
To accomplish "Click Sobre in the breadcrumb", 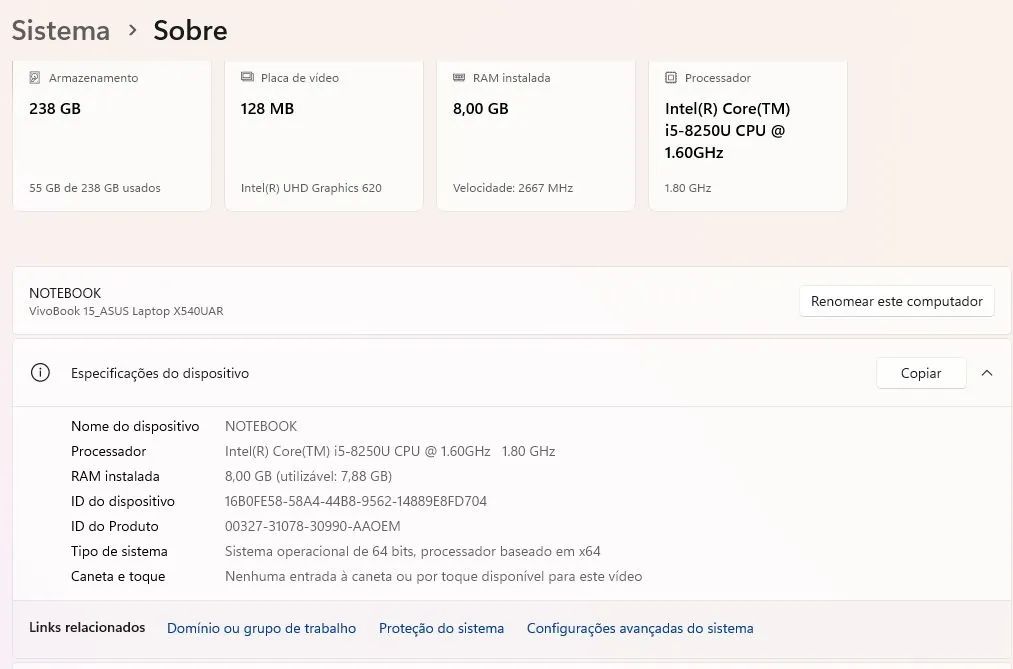I will click(x=189, y=30).
